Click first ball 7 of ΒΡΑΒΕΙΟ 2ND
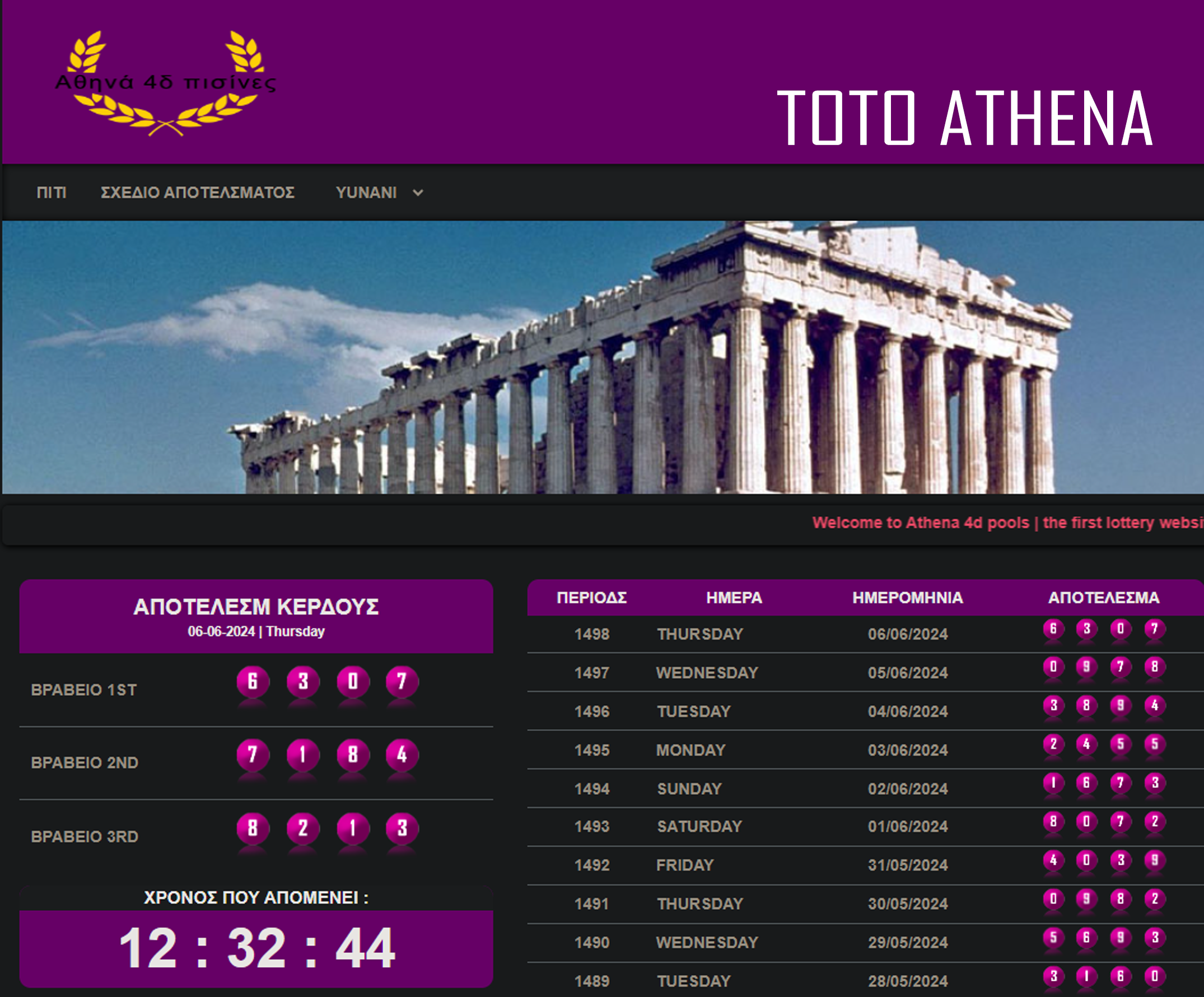Viewport: 1204px width, 997px height. pos(252,755)
